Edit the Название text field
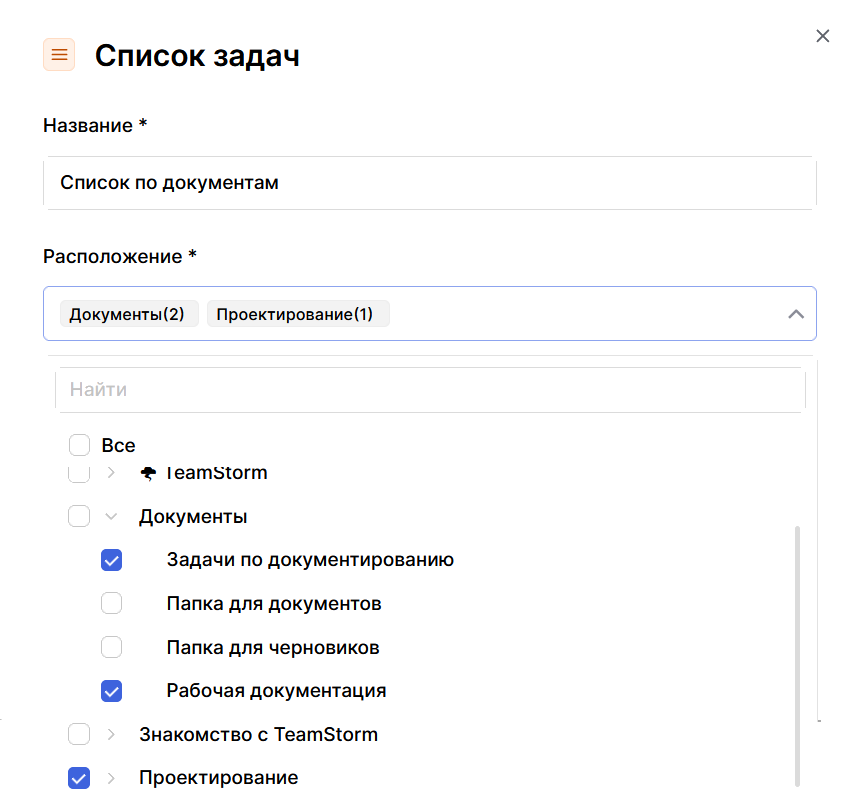Viewport: 854px width, 804px height. pos(430,183)
